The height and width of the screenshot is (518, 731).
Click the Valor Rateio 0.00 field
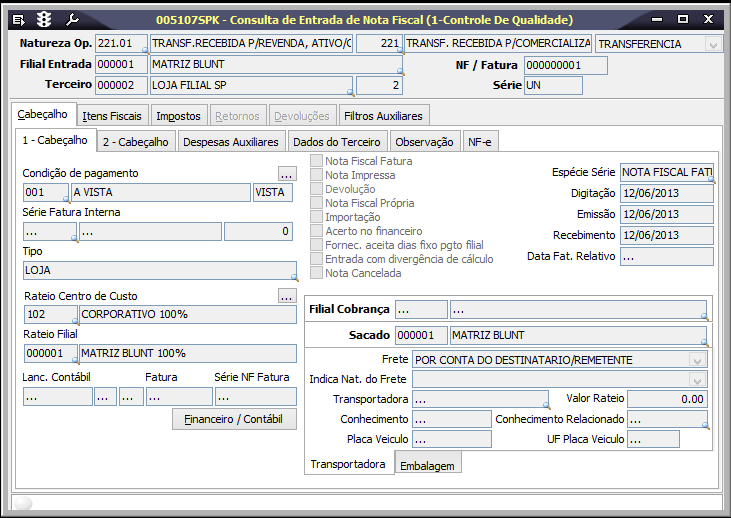click(x=667, y=399)
